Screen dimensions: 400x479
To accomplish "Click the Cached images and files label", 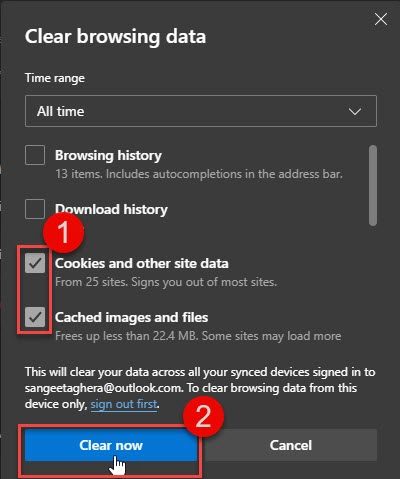I will 131,317.
